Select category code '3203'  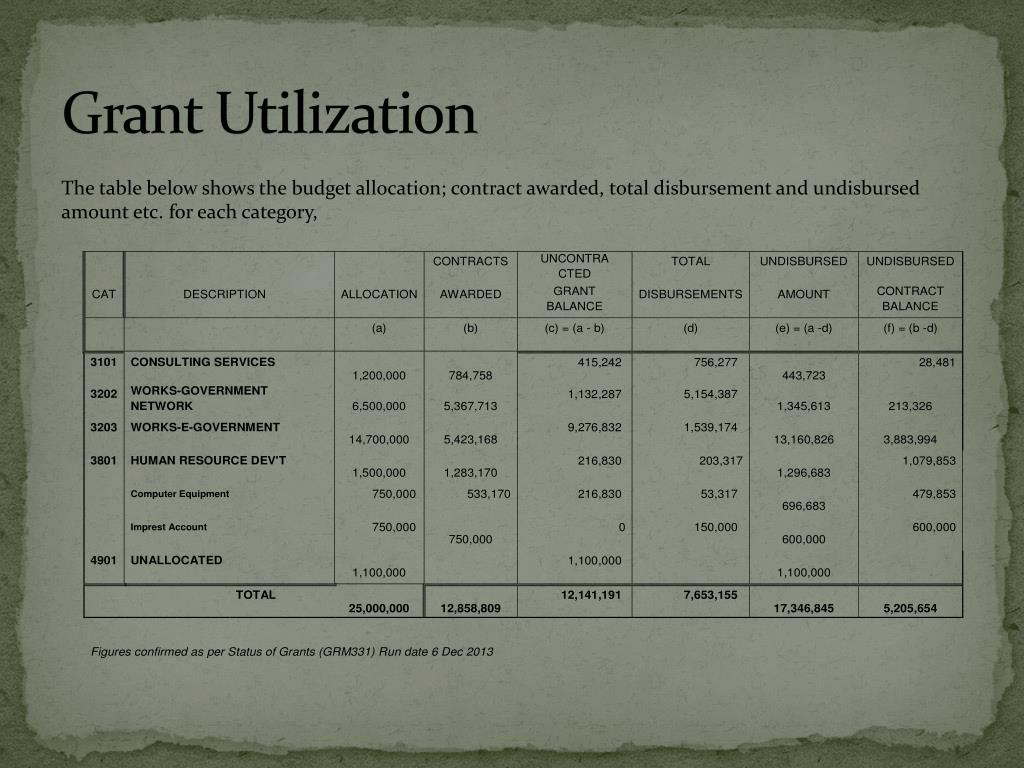[x=104, y=427]
